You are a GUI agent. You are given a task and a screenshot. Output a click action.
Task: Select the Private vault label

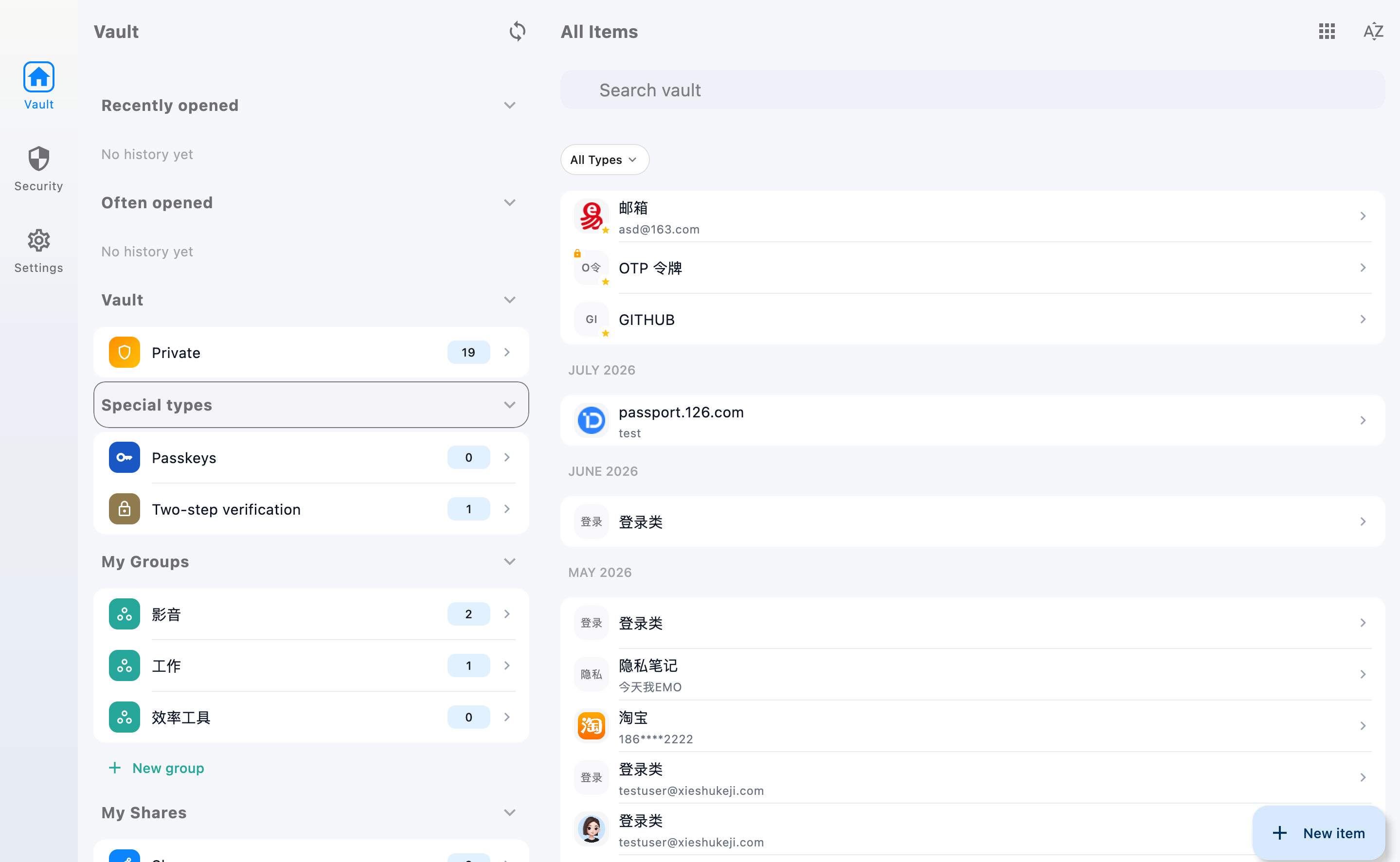[176, 353]
